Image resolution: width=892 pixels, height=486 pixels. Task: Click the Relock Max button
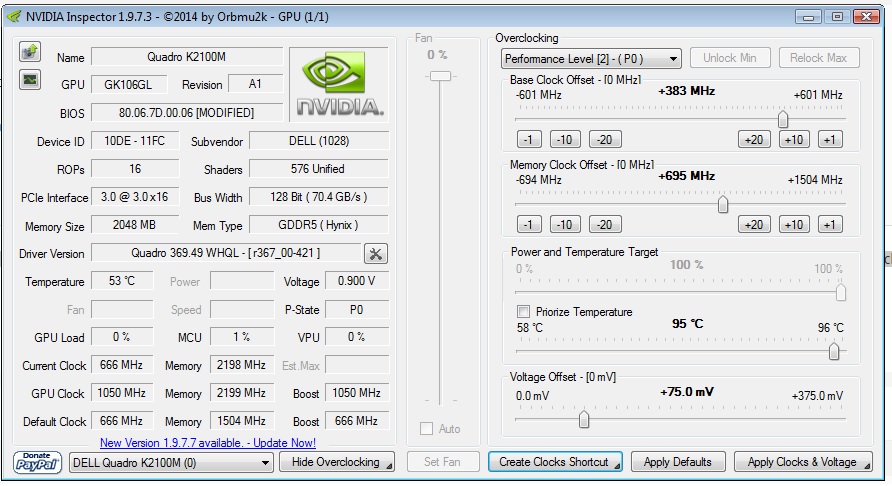point(818,58)
